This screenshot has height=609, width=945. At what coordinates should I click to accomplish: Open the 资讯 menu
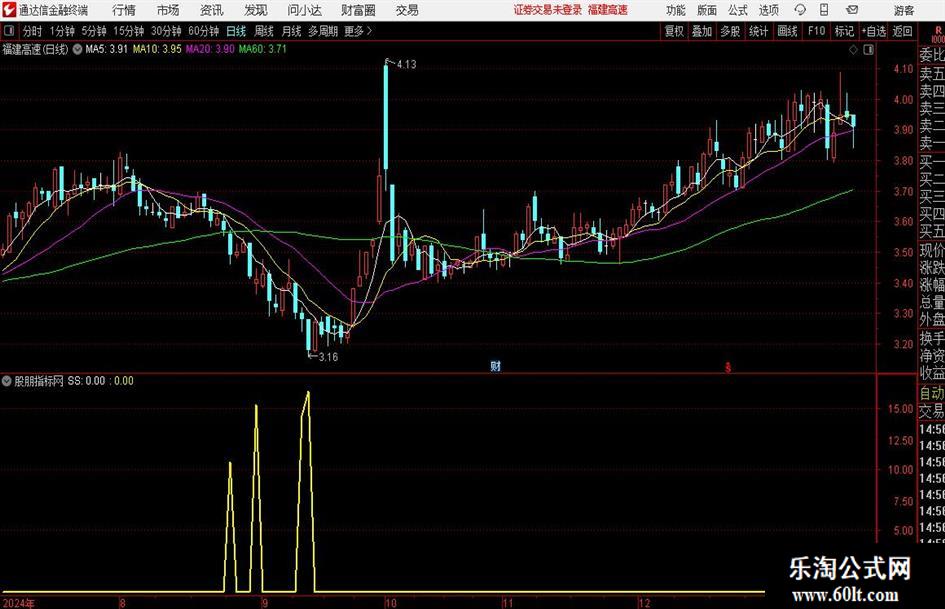point(212,10)
